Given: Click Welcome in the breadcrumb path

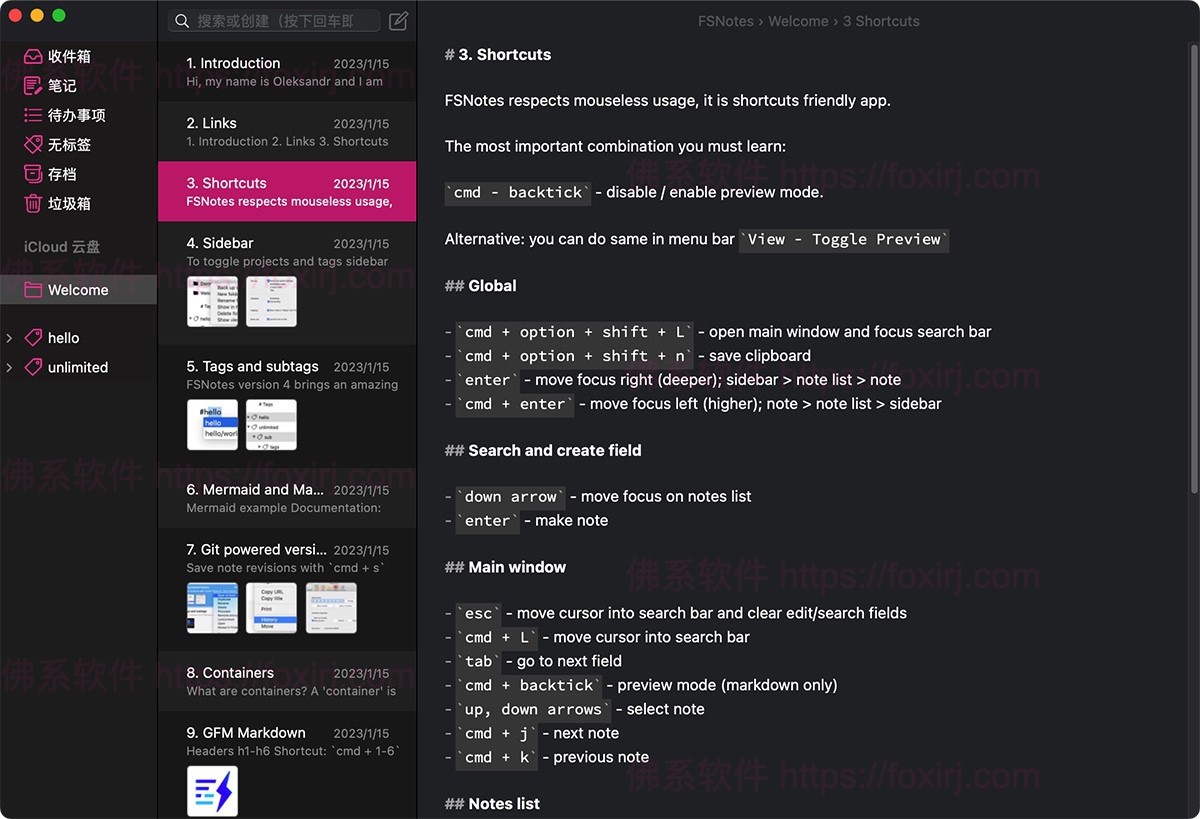Looking at the screenshot, I should (799, 20).
